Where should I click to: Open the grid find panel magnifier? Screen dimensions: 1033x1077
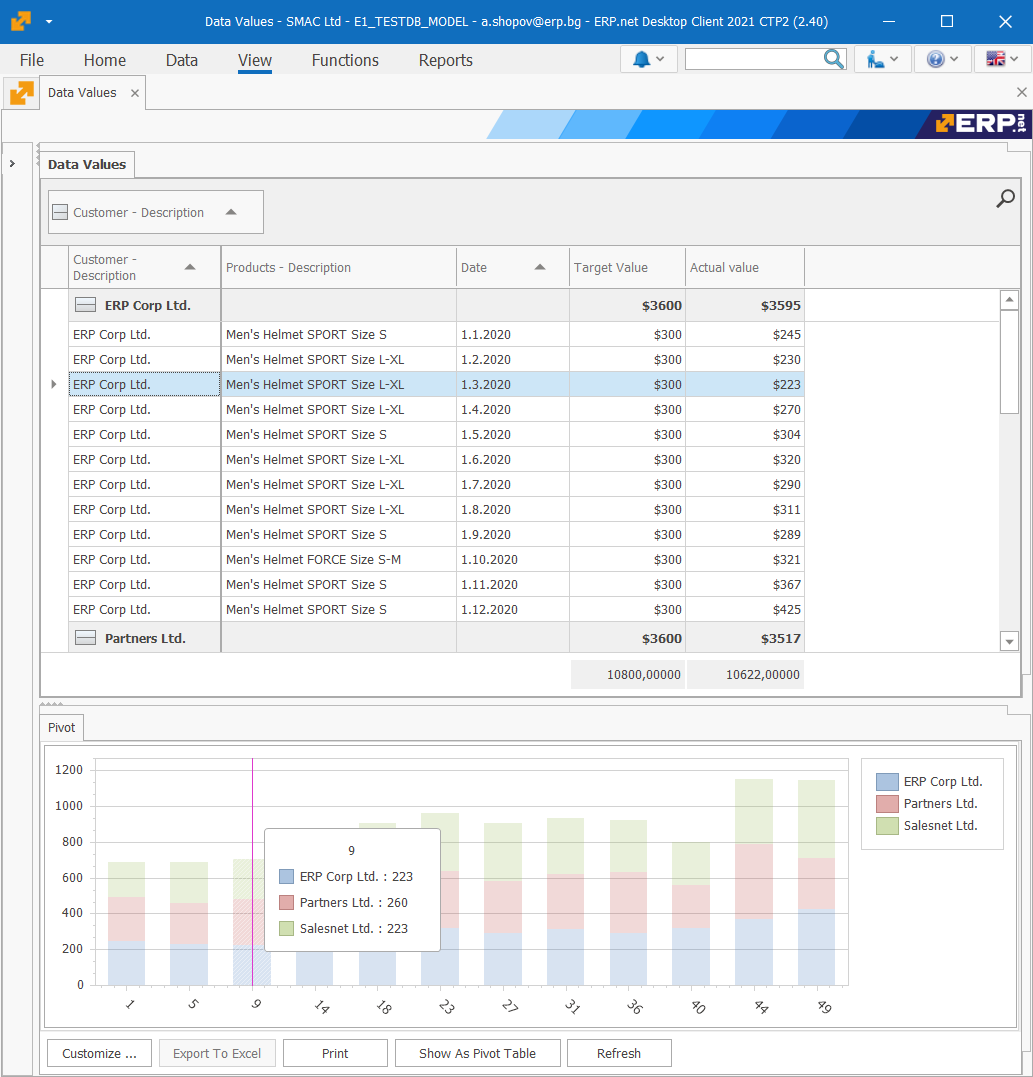coord(1005,199)
